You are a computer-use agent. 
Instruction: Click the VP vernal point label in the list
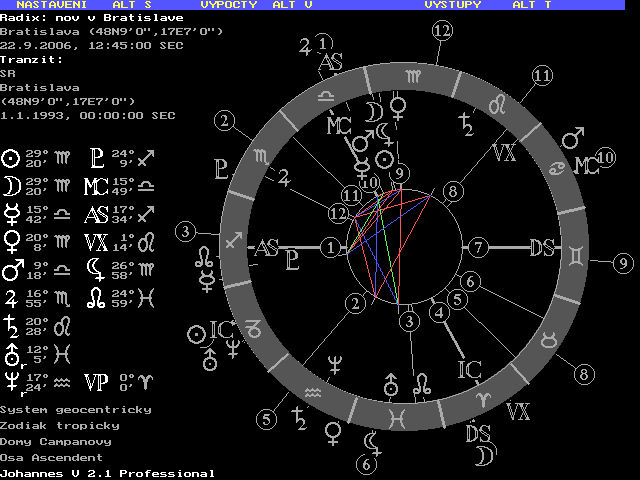pos(96,381)
